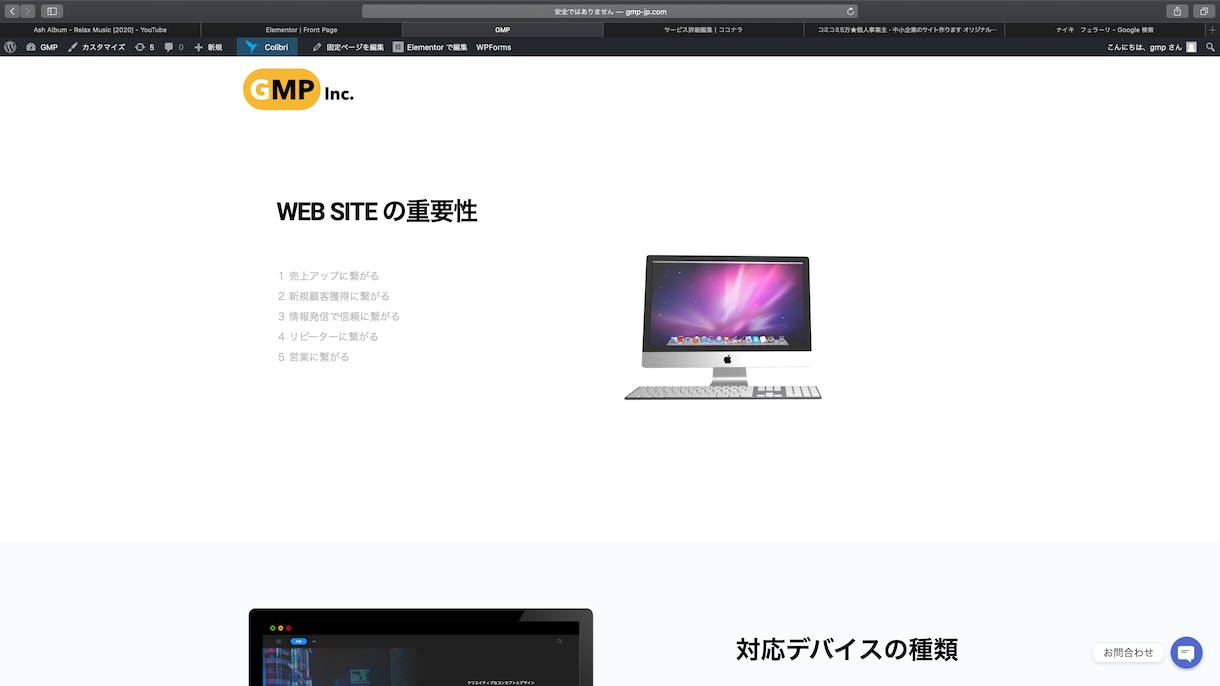Reload the page with the refresh icon

point(851,11)
